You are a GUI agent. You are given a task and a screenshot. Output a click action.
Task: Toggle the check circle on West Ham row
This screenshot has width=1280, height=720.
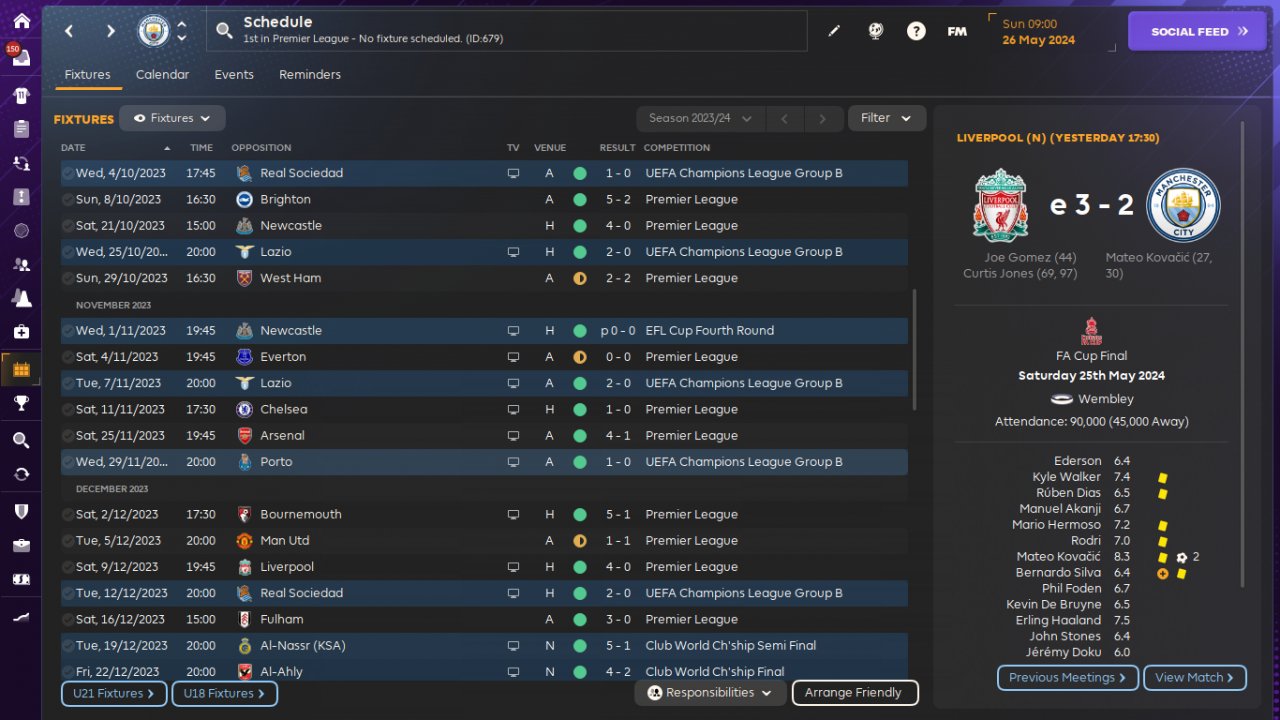coord(68,278)
